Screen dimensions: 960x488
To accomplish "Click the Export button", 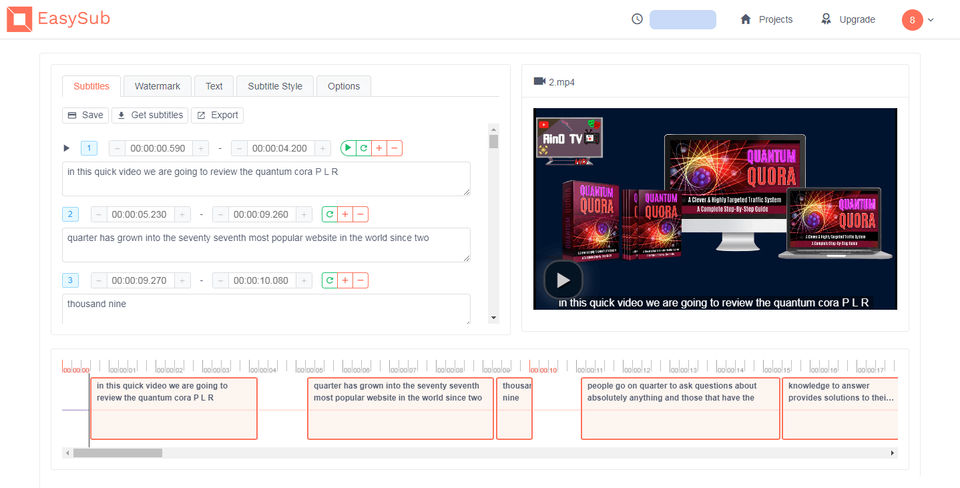I will pyautogui.click(x=217, y=115).
